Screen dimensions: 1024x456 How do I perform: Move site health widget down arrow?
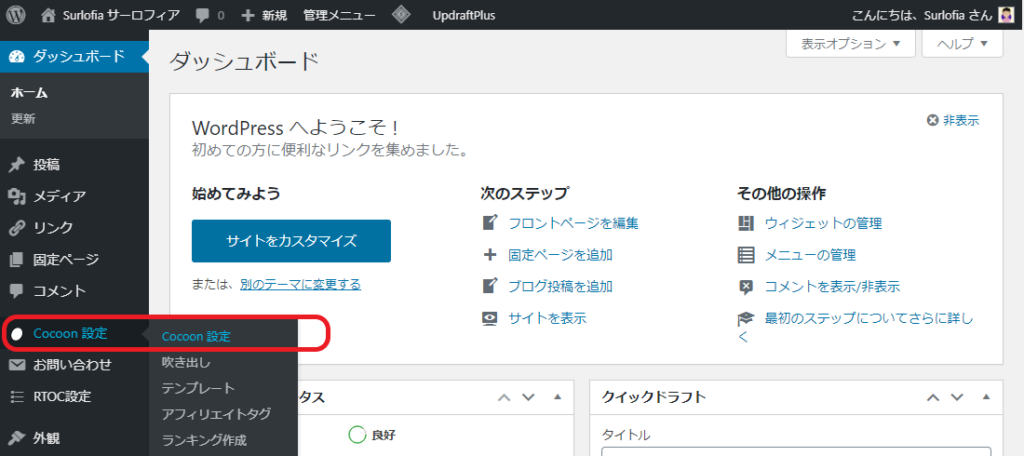[x=528, y=397]
